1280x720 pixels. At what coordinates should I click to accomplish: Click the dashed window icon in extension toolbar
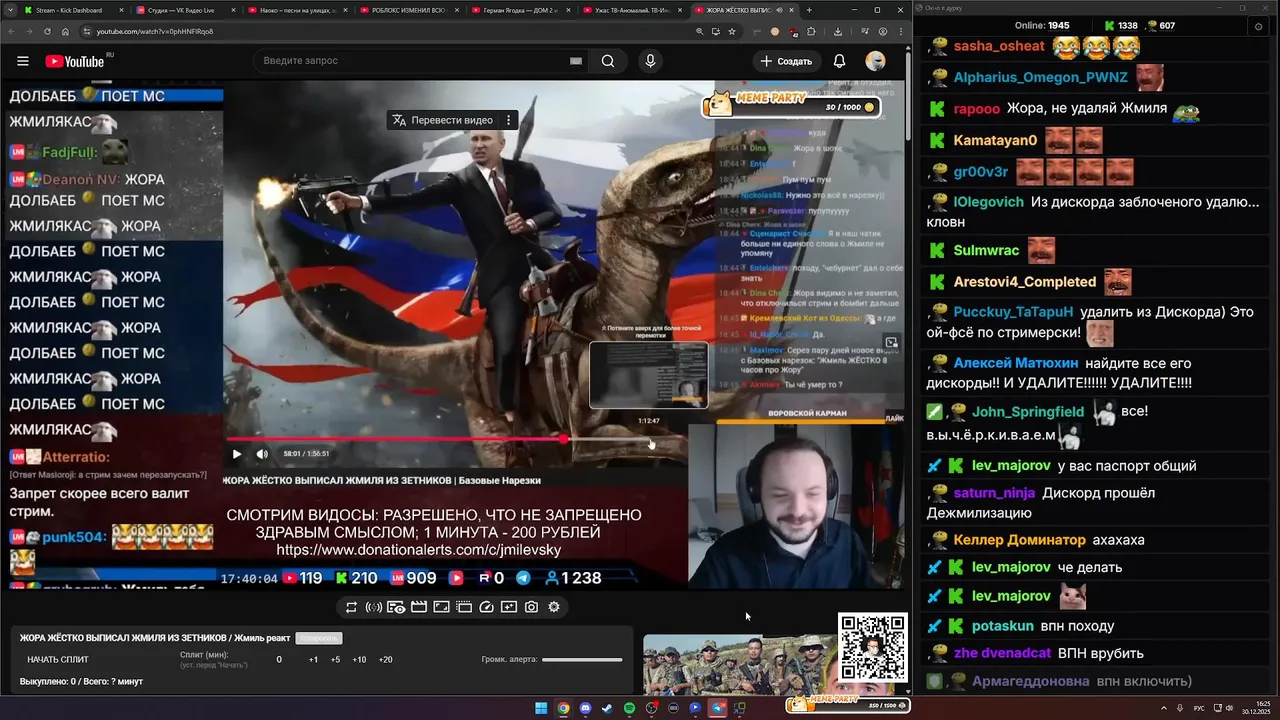pos(464,607)
